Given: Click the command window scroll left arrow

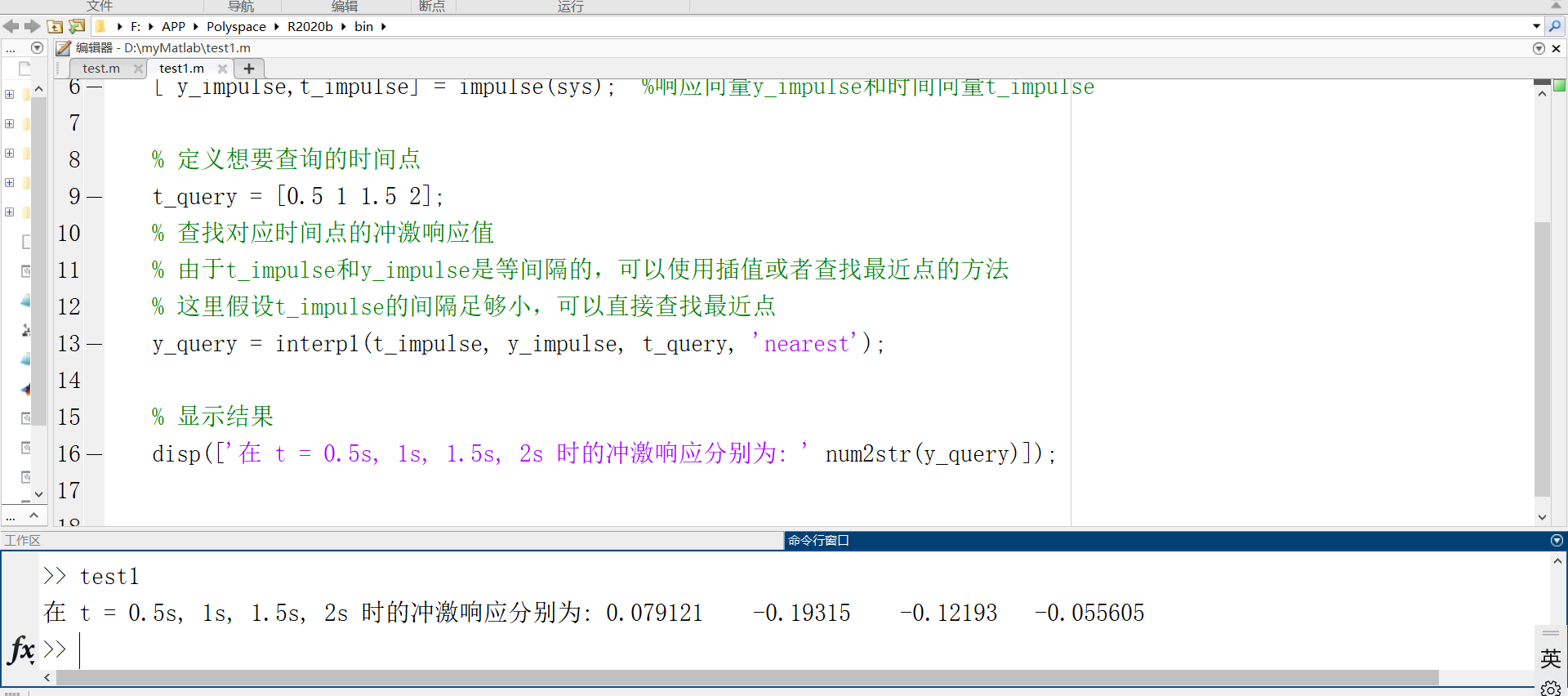Looking at the screenshot, I should pyautogui.click(x=47, y=677).
